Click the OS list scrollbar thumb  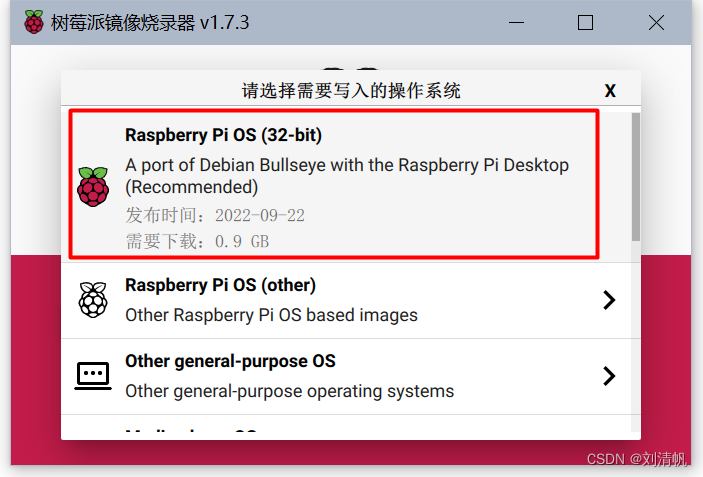coord(636,177)
